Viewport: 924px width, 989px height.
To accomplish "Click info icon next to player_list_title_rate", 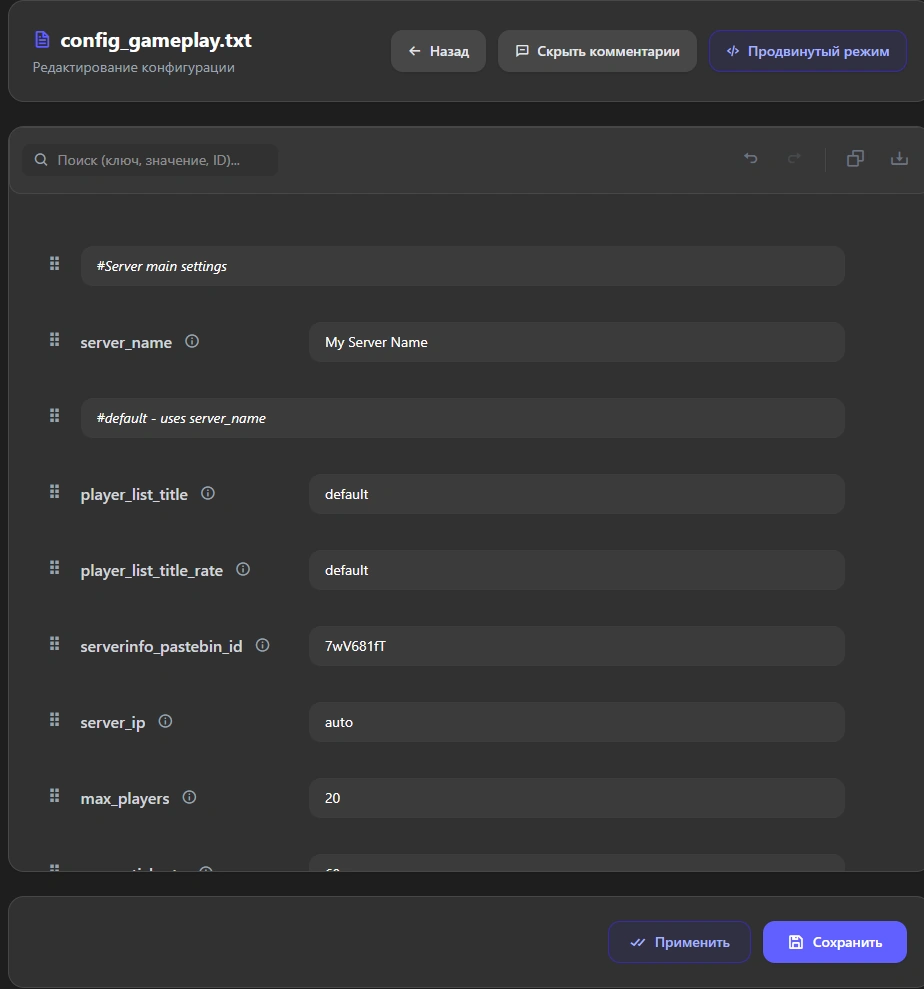I will (243, 570).
